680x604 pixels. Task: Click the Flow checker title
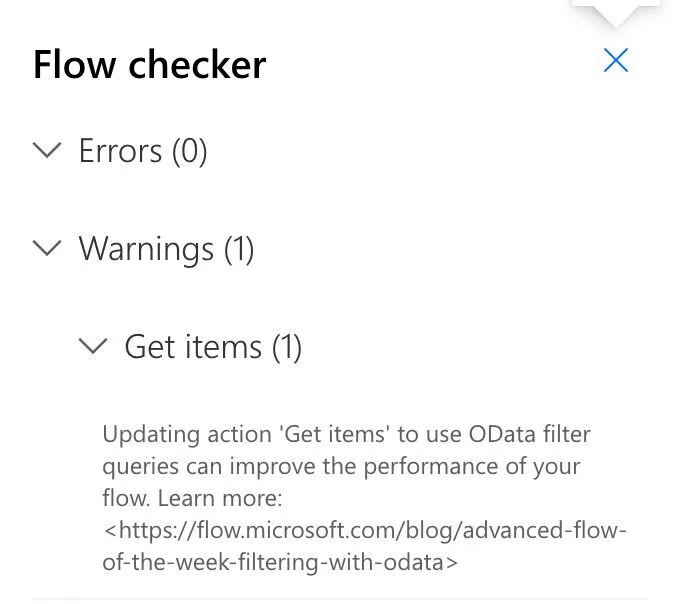tap(149, 65)
